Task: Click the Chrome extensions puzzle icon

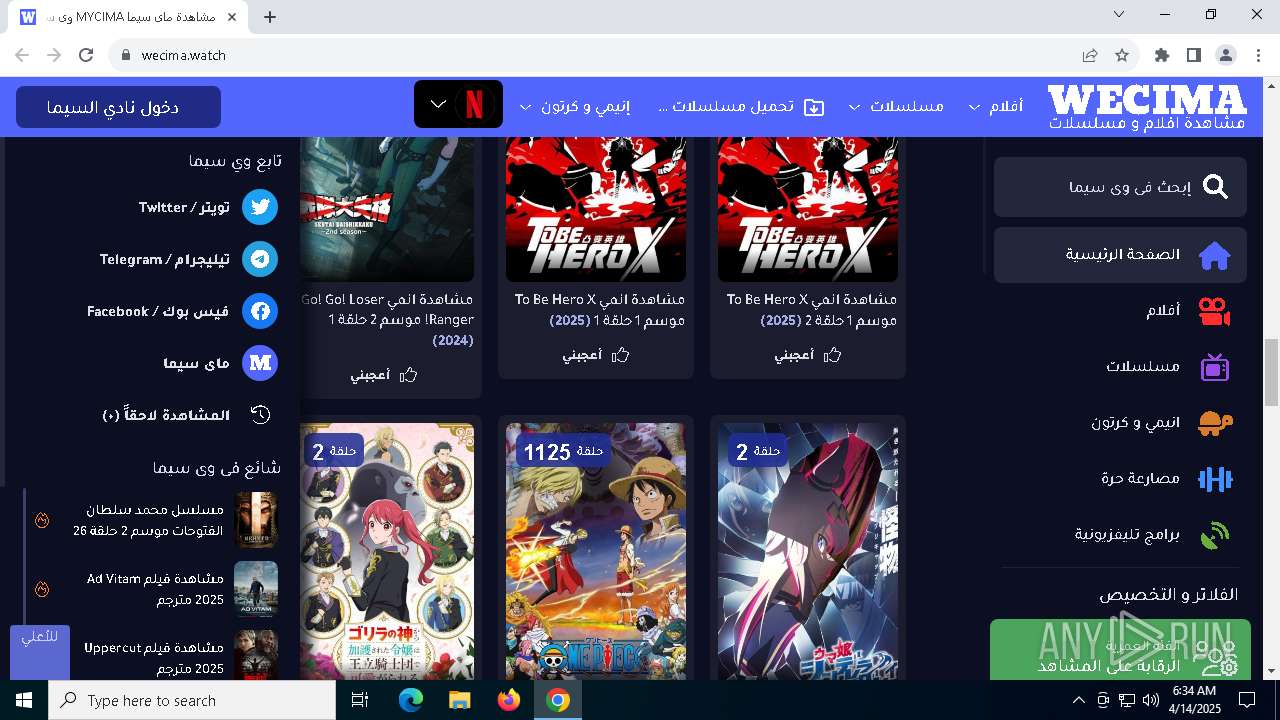Action: click(1162, 55)
